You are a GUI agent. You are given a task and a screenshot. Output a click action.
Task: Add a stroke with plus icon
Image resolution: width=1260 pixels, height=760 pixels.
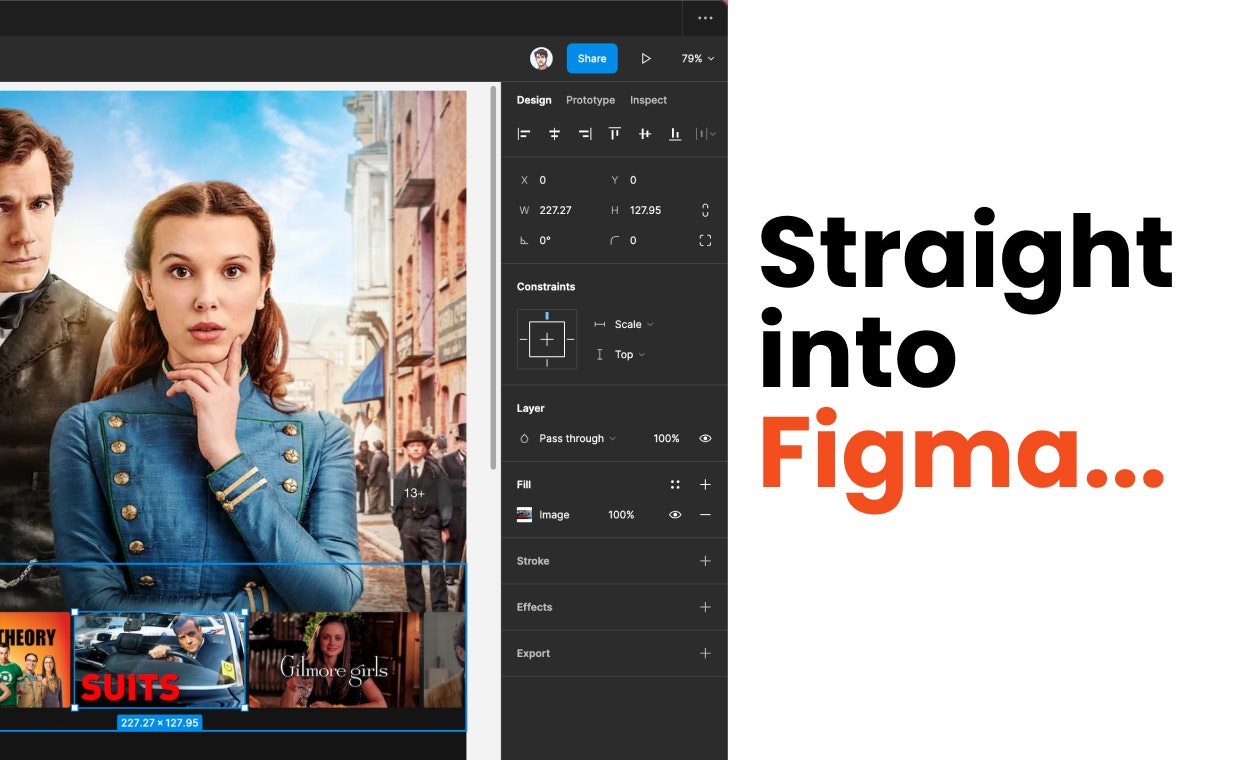(x=705, y=561)
